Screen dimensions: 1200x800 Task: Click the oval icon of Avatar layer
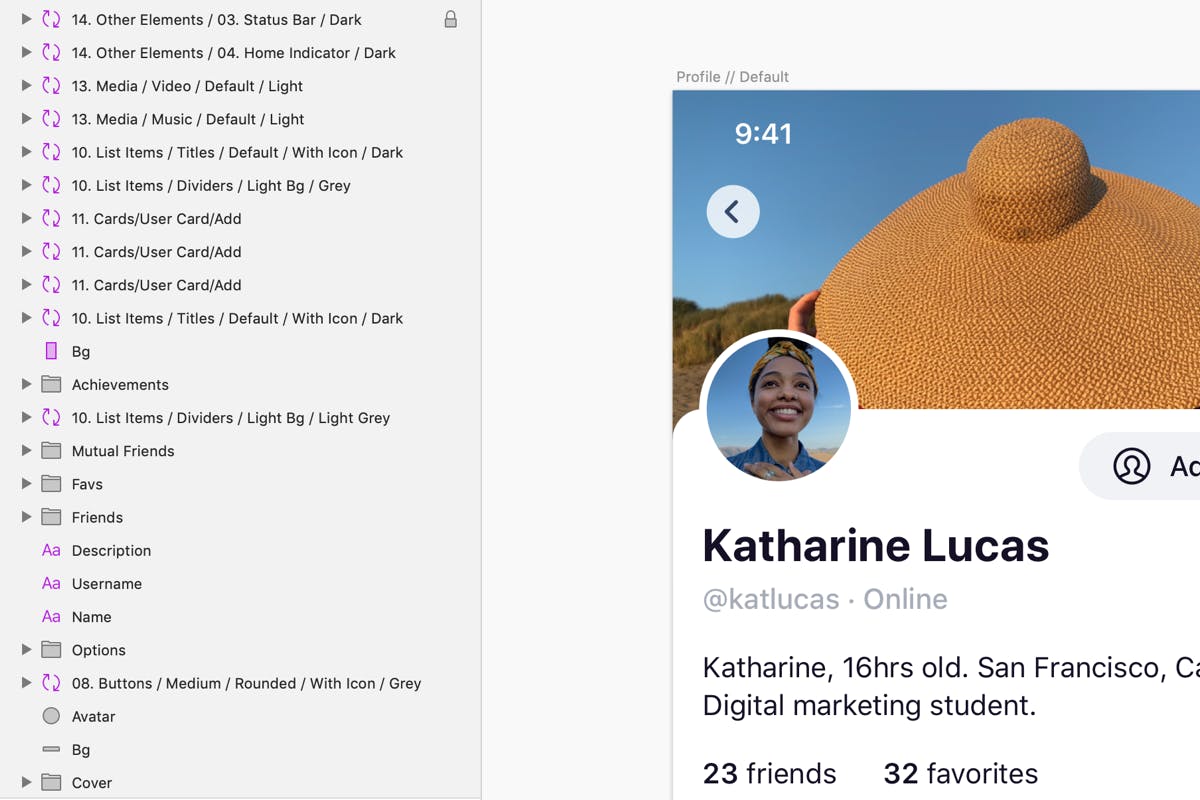coord(51,716)
